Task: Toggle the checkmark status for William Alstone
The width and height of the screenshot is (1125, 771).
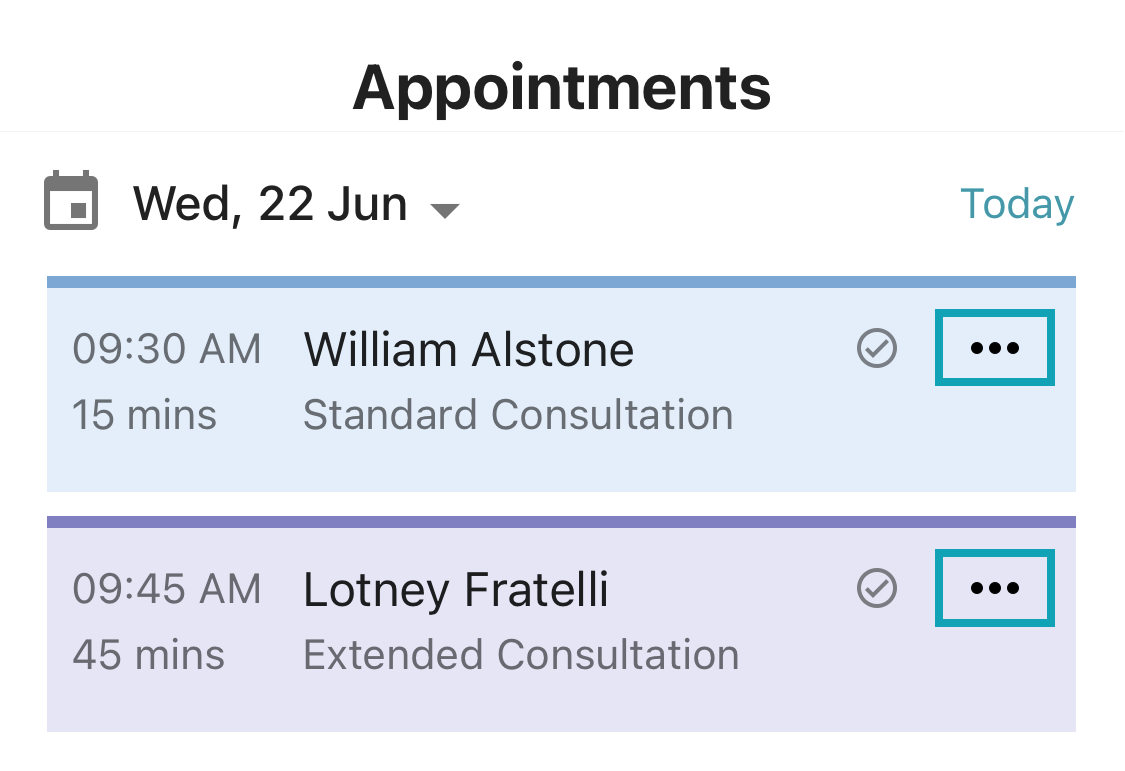Action: pyautogui.click(x=877, y=348)
